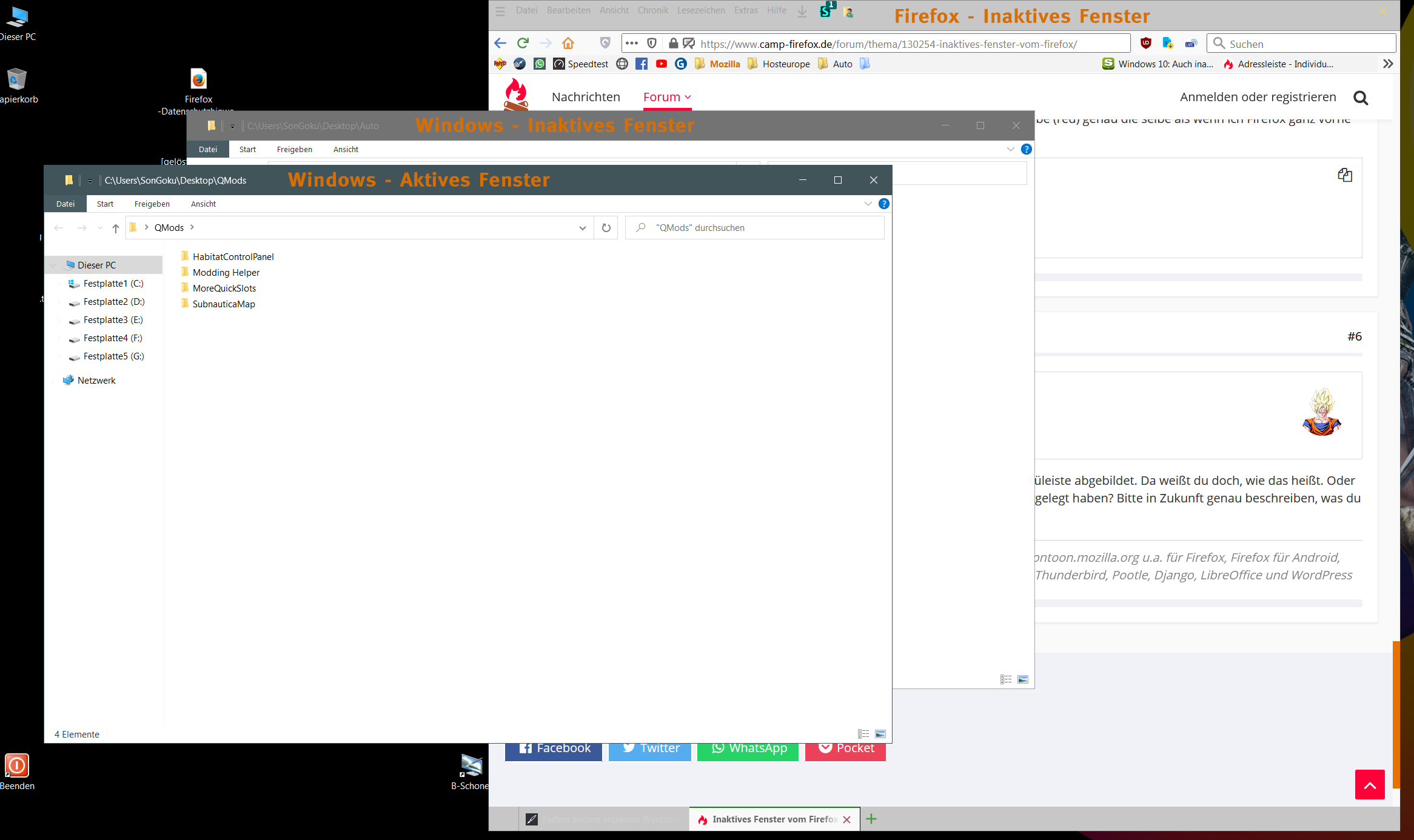Refresh the QMods folder view
1414x840 pixels.
point(606,228)
